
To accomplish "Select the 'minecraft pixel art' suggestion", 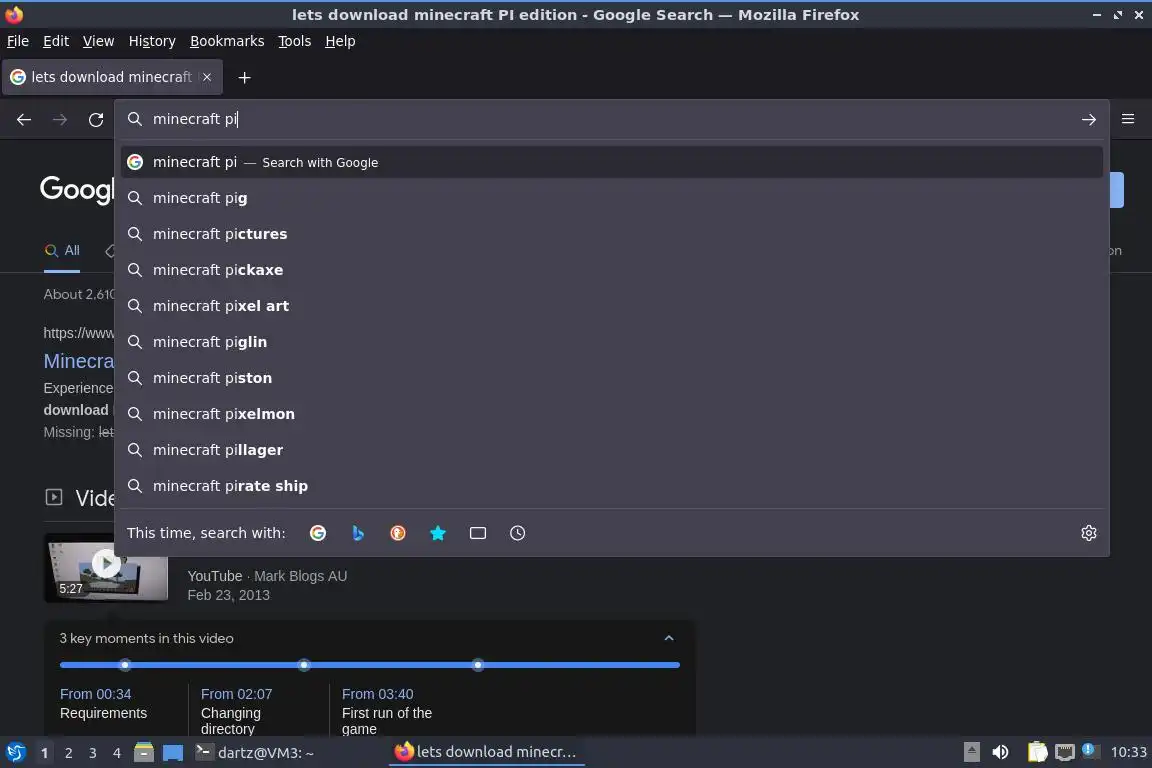I will [x=612, y=306].
